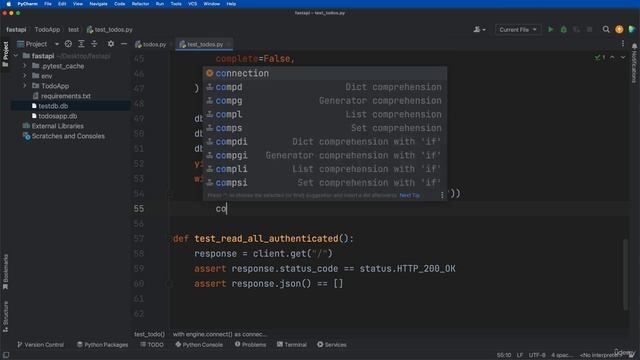Choose compl List comprehension template
This screenshot has width=640, height=360.
click(325, 114)
